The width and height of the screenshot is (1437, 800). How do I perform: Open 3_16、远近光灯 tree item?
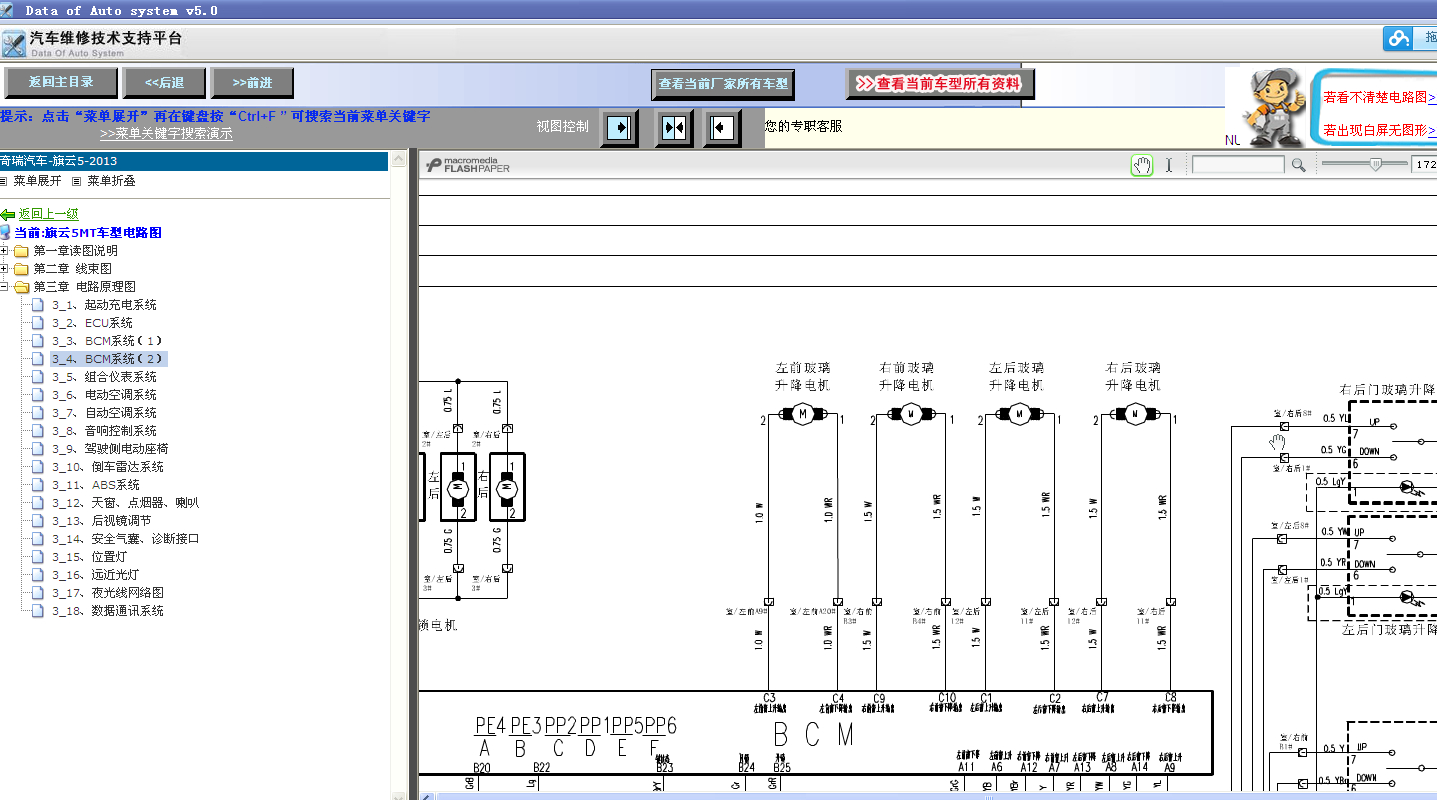click(x=96, y=575)
